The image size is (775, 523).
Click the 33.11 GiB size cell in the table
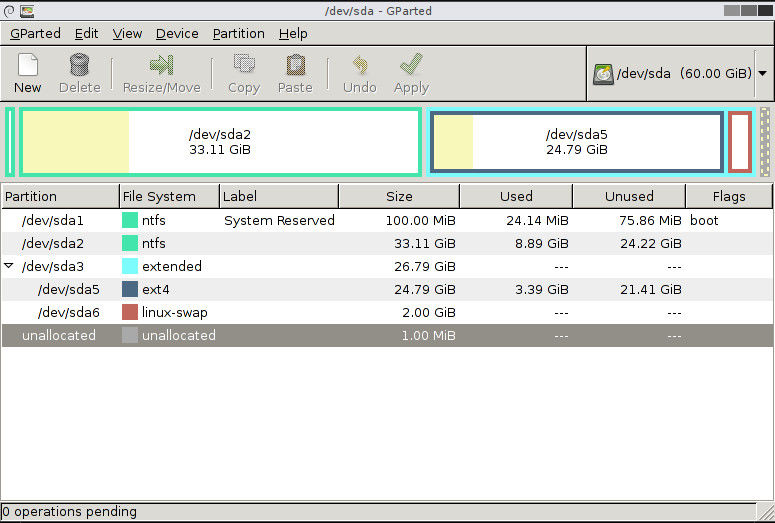[425, 243]
